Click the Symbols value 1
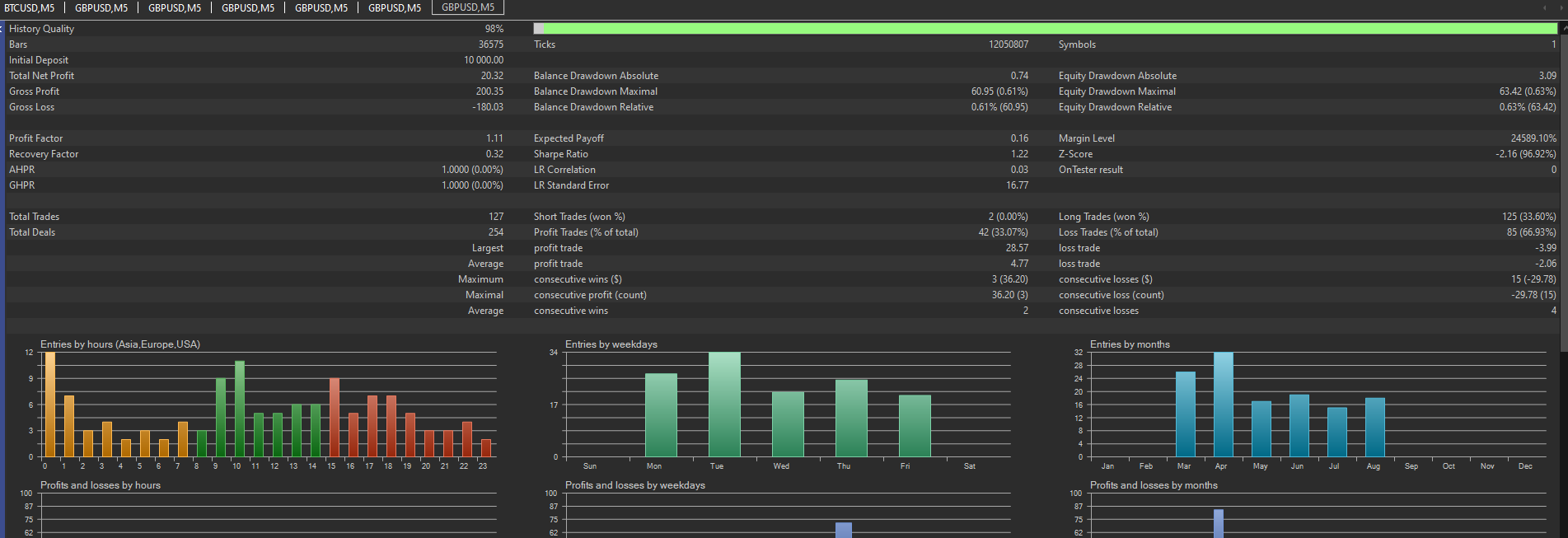Image resolution: width=1568 pixels, height=538 pixels. point(1554,44)
